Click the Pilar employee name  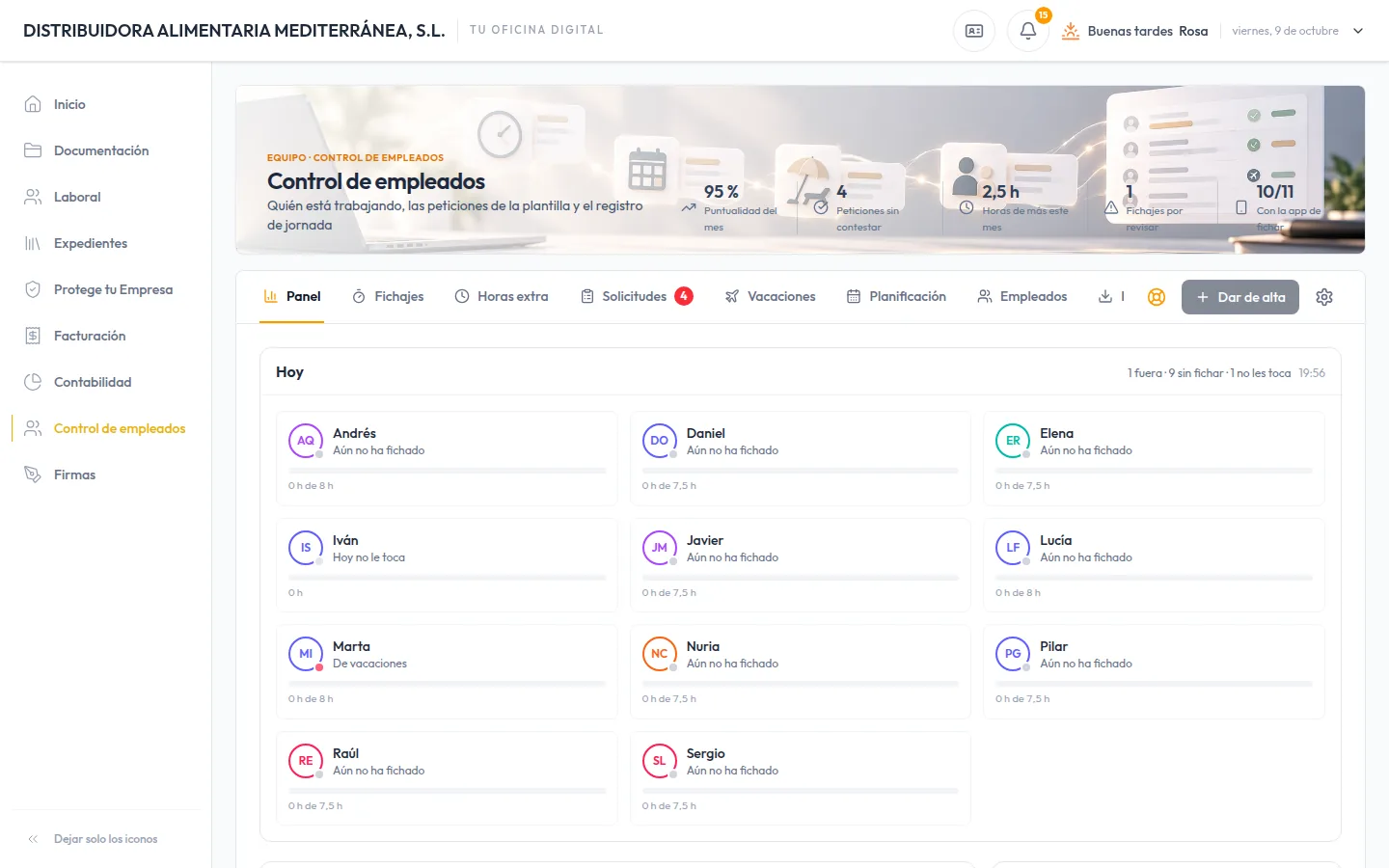click(x=1053, y=646)
